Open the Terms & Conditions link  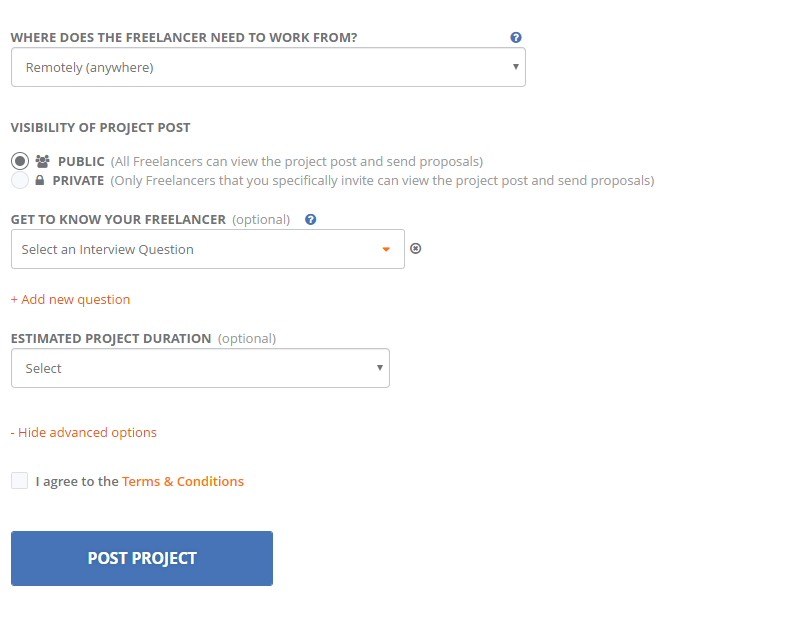[x=183, y=481]
